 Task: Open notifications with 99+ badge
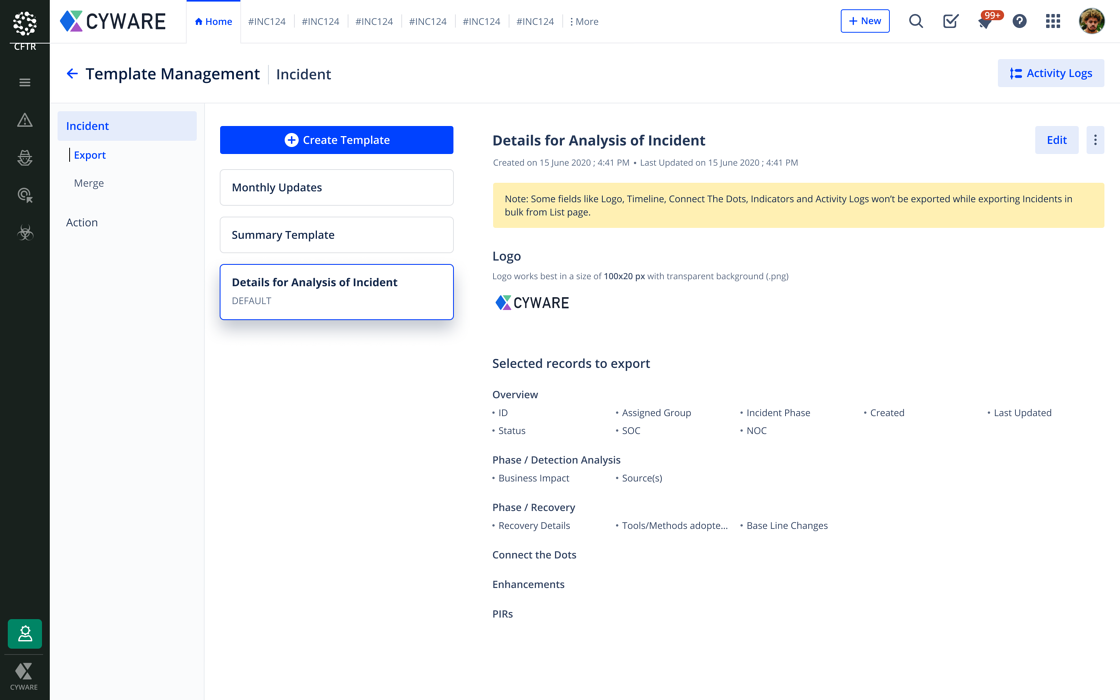click(985, 21)
